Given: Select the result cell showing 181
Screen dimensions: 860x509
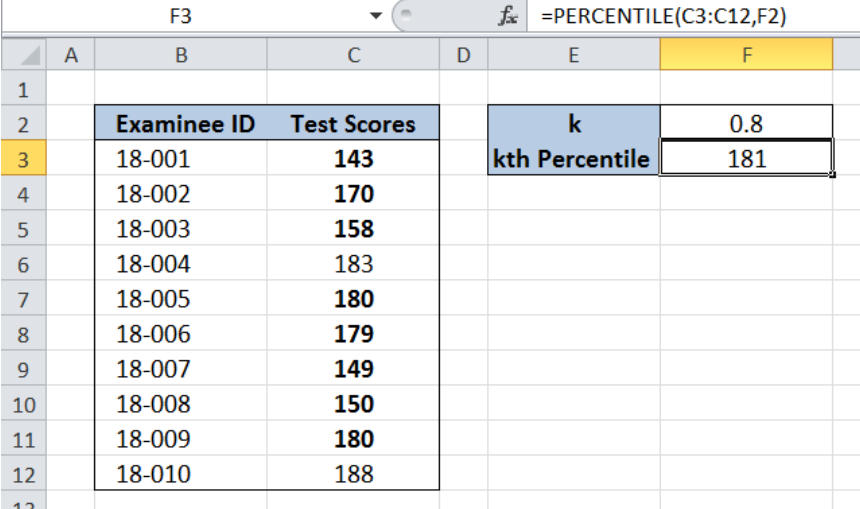Looking at the screenshot, I should (x=746, y=158).
